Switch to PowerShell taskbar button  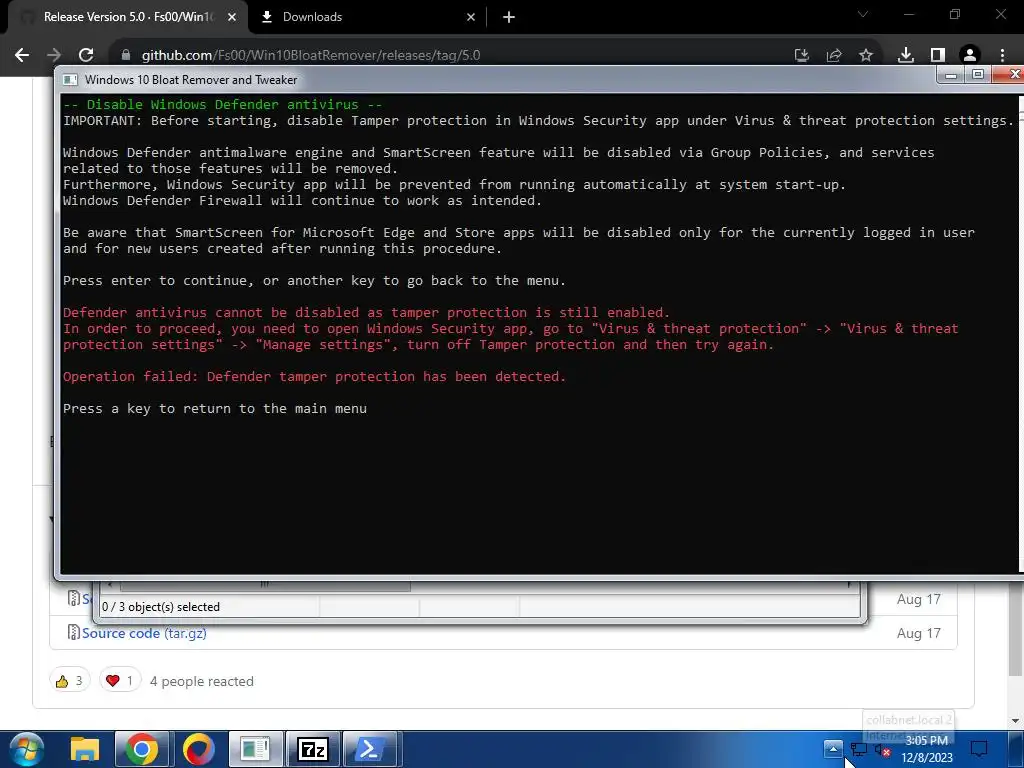pyautogui.click(x=370, y=749)
